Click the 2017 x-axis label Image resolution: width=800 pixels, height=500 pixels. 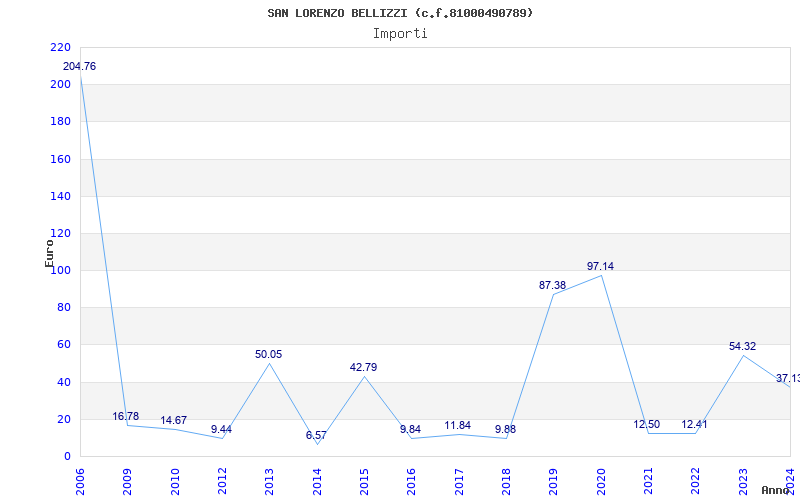[459, 482]
